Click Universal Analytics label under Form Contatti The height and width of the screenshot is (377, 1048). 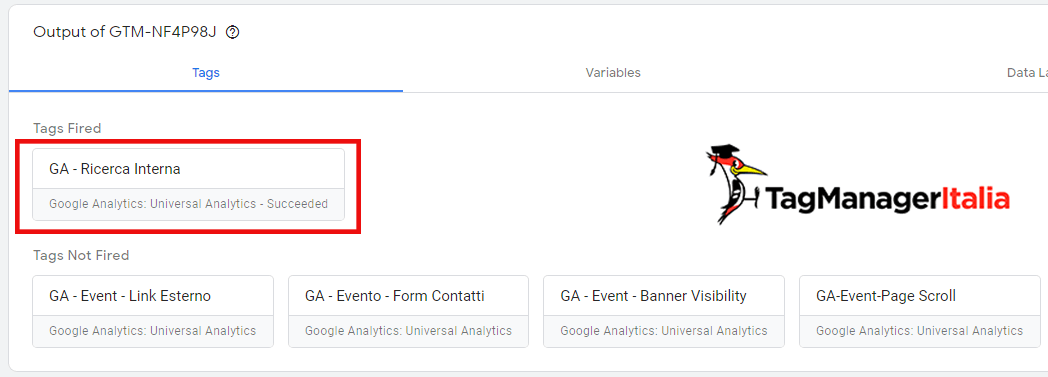(x=458, y=331)
